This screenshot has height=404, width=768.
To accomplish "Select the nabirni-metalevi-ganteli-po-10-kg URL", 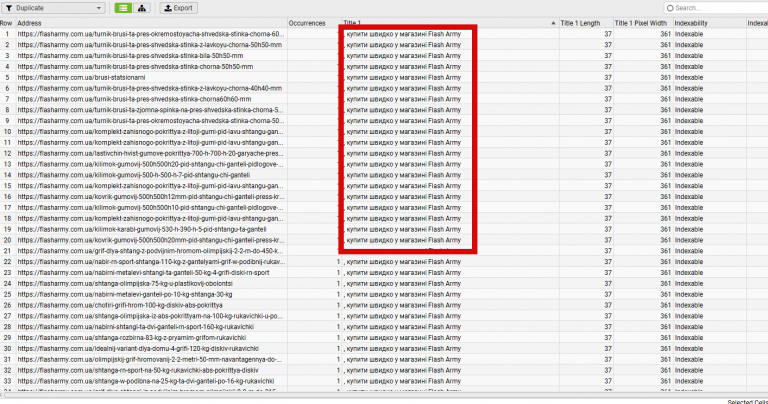I will pos(125,294).
